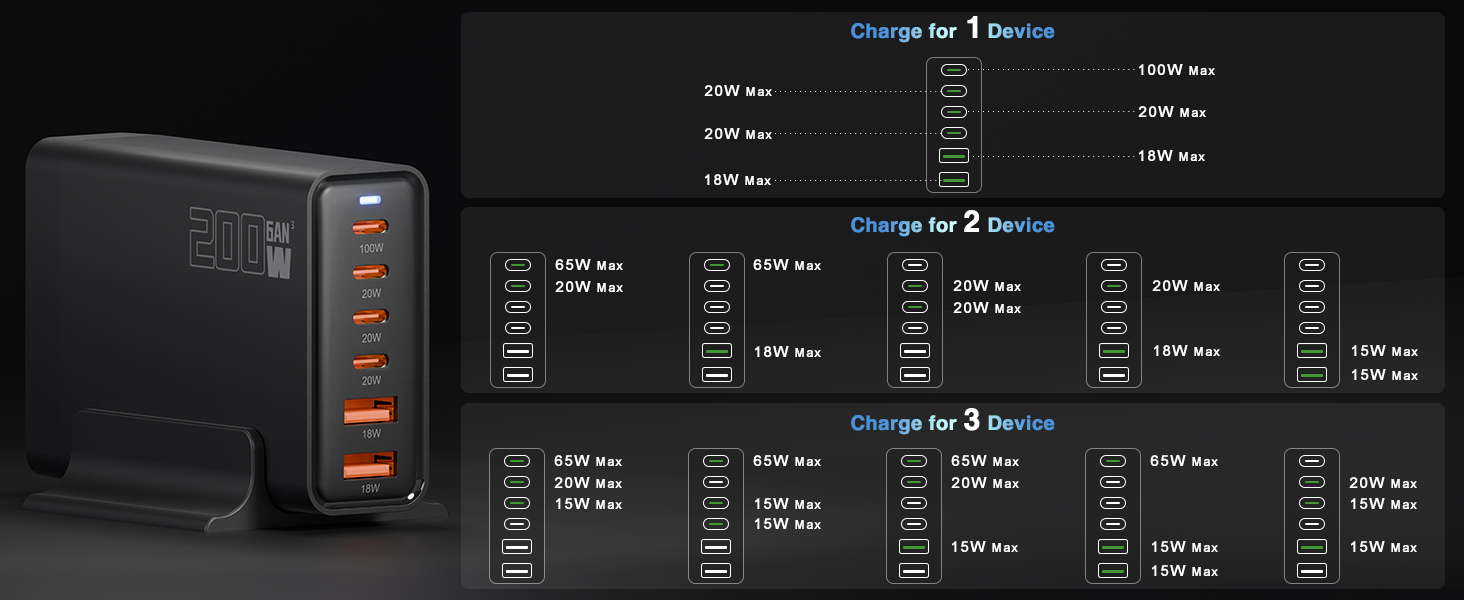Image resolution: width=1464 pixels, height=600 pixels.
Task: Select the bottom USB-A icon in last diagram
Action: point(1311,571)
